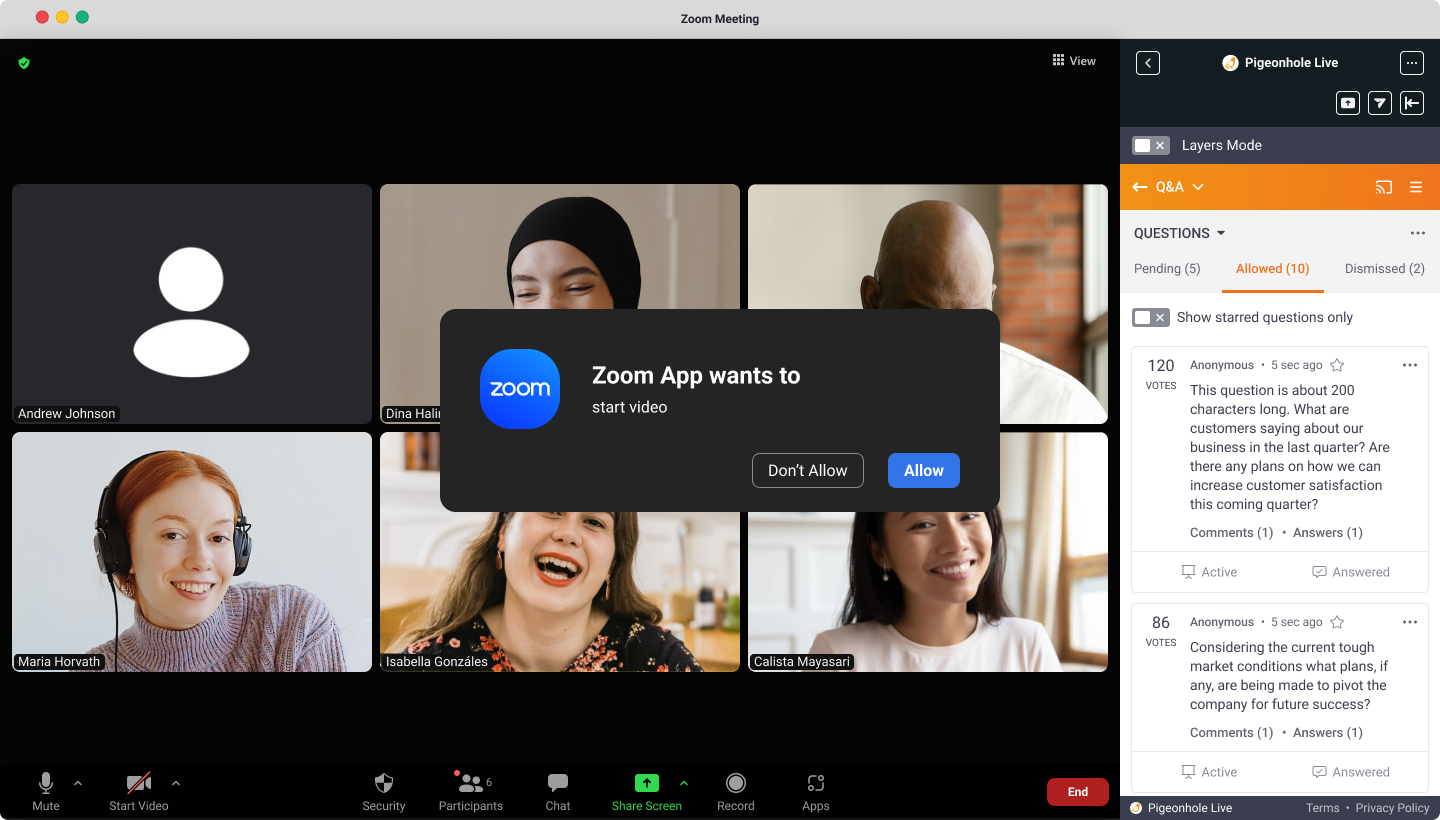Viewport: 1440px width, 820px height.
Task: End the Zoom meeting
Action: tap(1077, 791)
